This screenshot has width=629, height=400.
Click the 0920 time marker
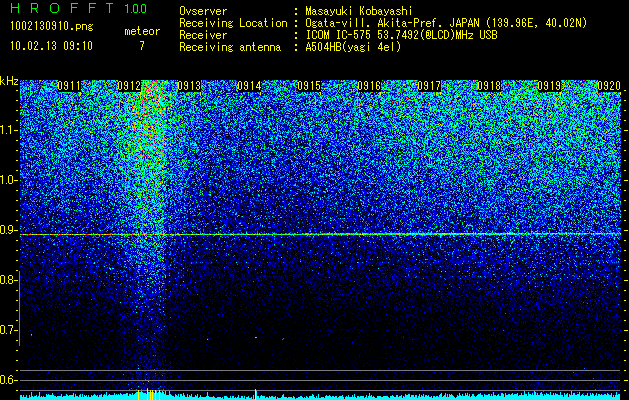tap(609, 86)
